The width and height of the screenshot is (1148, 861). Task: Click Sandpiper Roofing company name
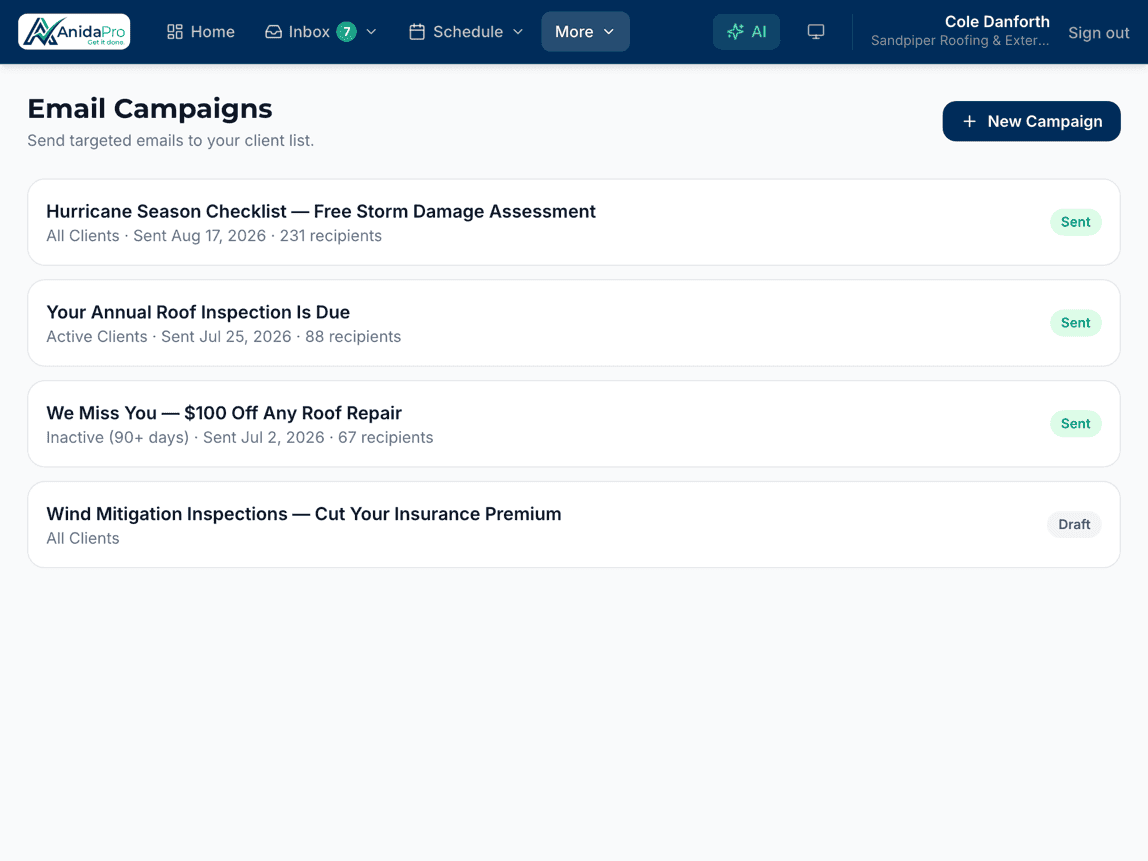pos(960,40)
